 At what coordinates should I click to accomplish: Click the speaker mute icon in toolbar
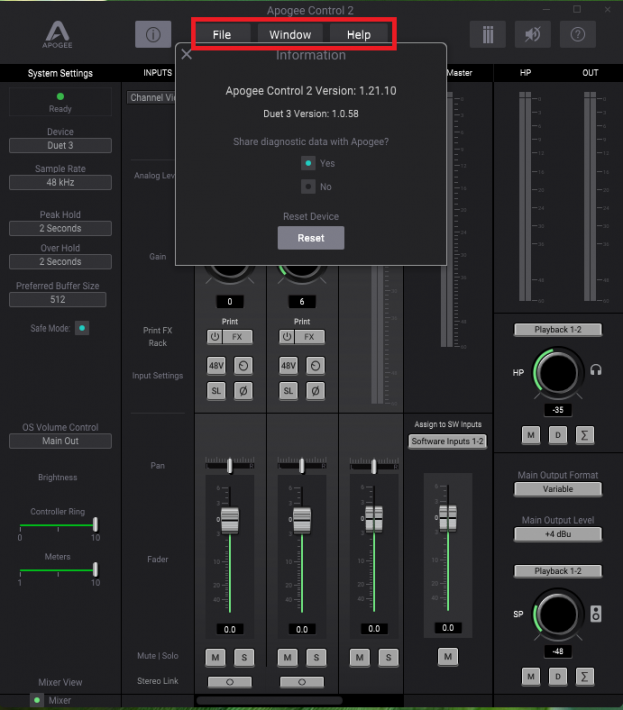pyautogui.click(x=532, y=34)
